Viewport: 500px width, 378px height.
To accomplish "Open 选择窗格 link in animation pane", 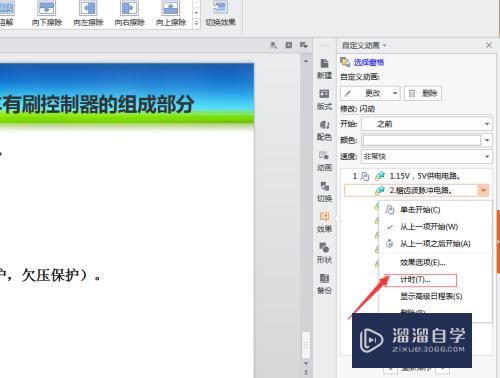I will [369, 62].
